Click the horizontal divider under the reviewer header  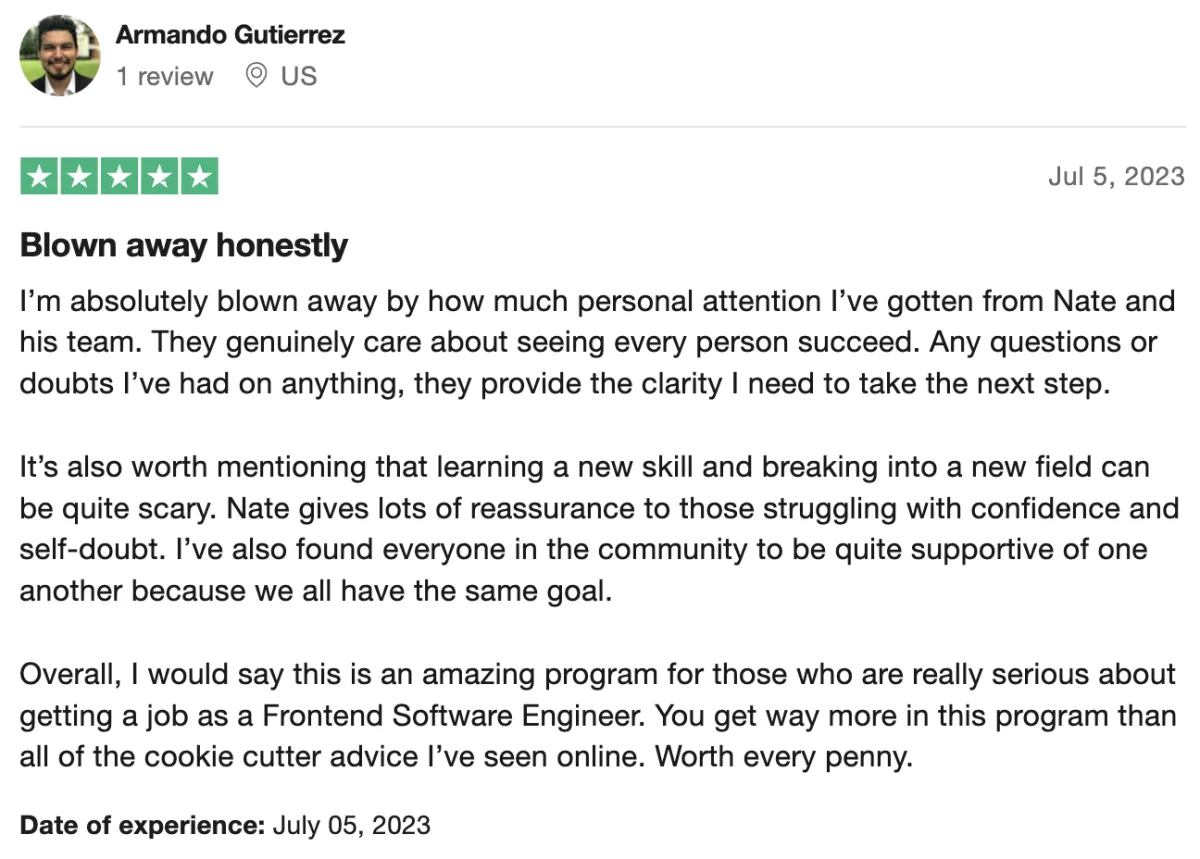602,127
